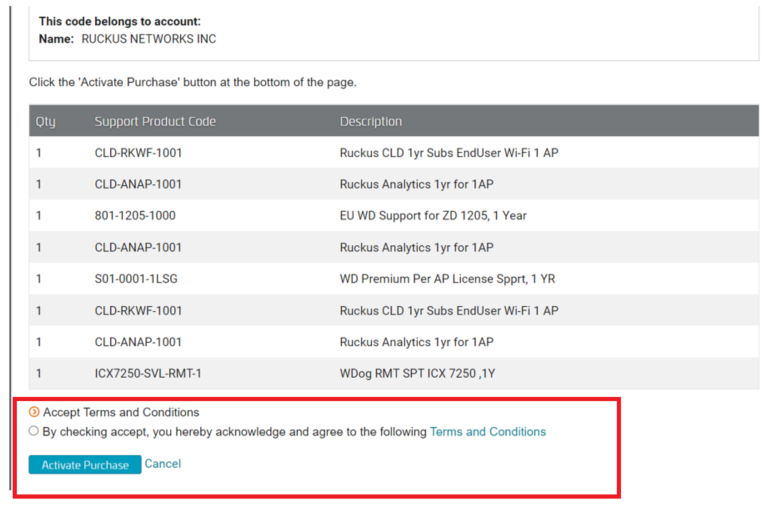This screenshot has height=511, width=779.
Task: Select quantity value in S01-0001-1LSG row
Action: [39, 279]
